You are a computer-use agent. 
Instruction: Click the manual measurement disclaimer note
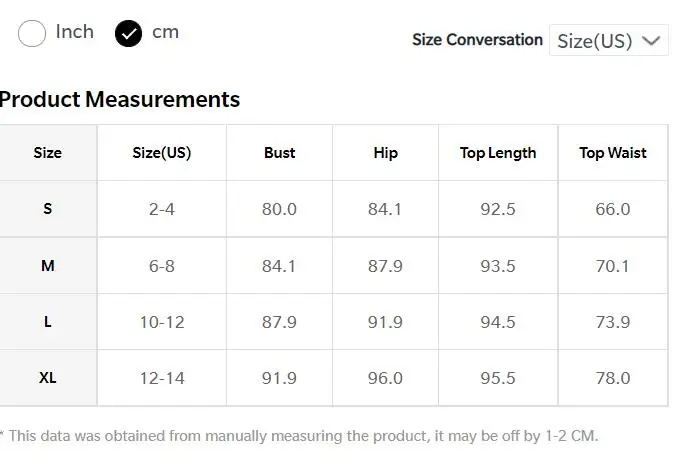coord(300,436)
